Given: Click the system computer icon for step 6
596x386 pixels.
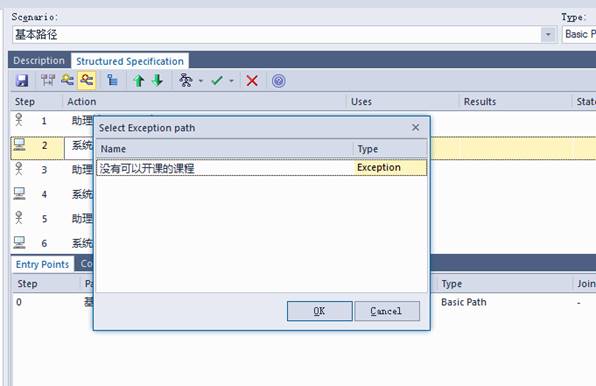Looking at the screenshot, I should [x=19, y=242].
